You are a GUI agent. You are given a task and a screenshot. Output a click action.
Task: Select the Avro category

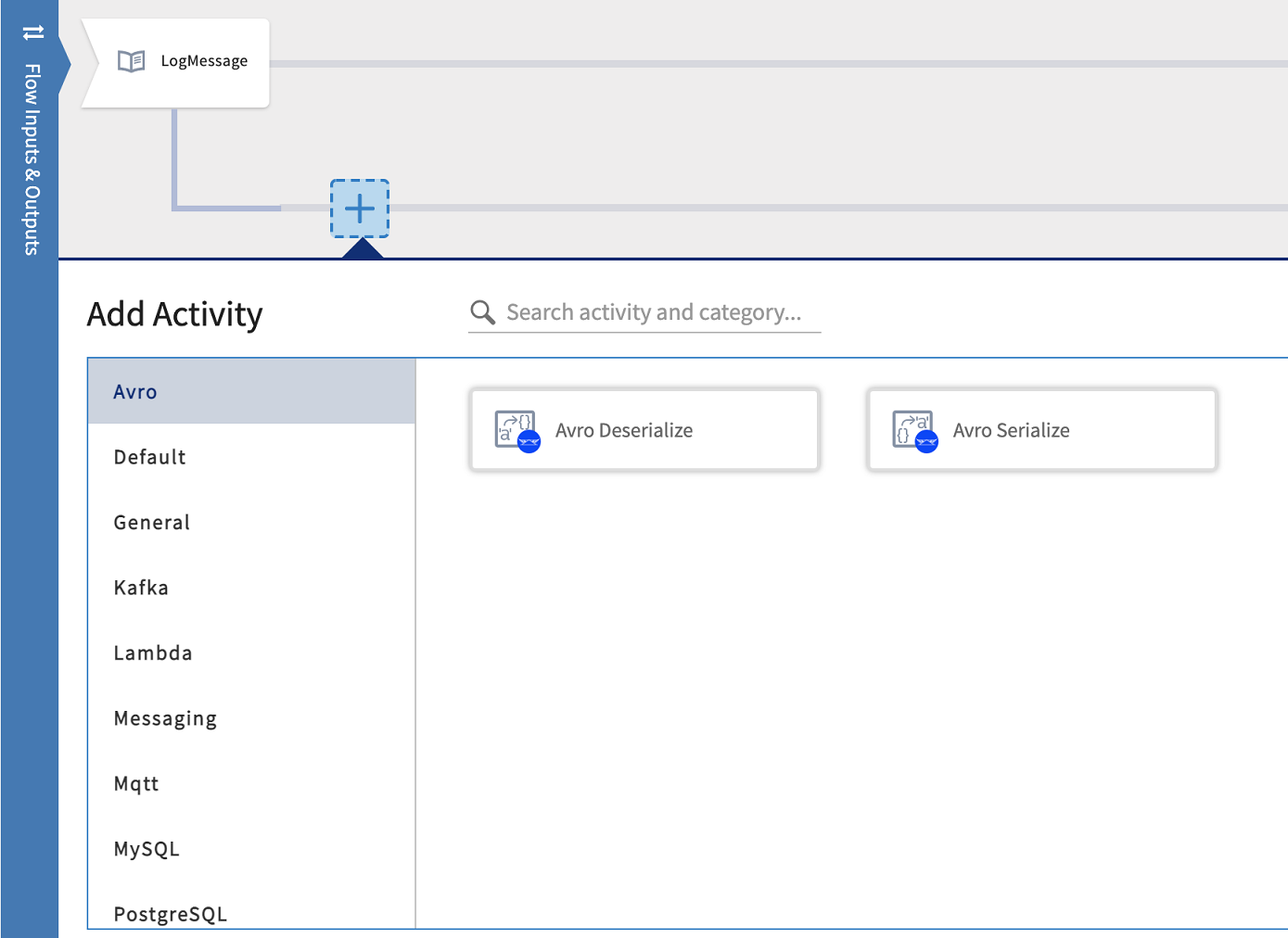pyautogui.click(x=135, y=392)
